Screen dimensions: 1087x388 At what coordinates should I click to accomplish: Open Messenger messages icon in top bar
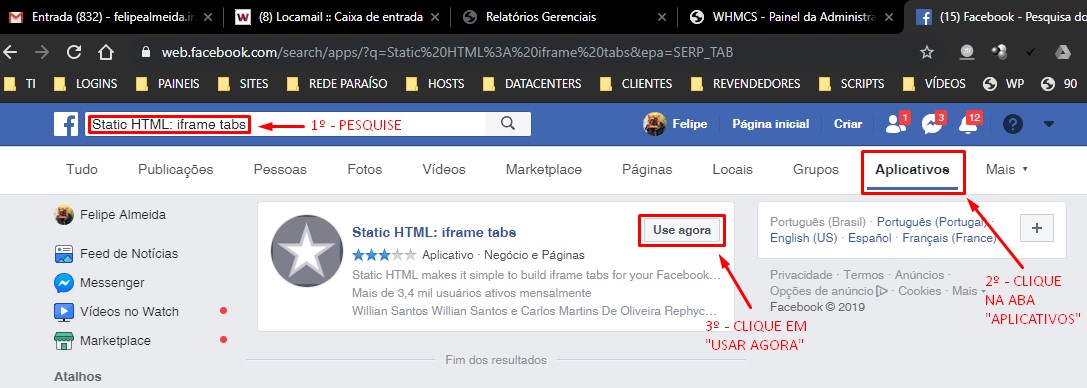pyautogui.click(x=931, y=124)
